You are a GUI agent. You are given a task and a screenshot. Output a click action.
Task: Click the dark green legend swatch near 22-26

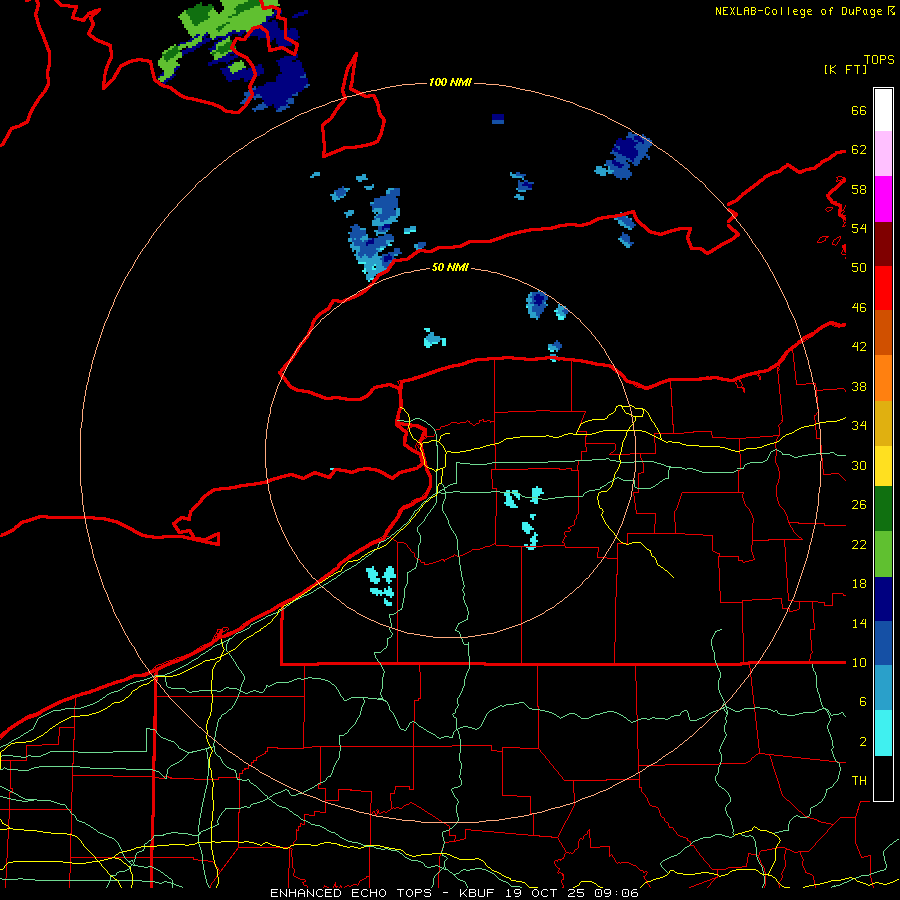pos(883,509)
